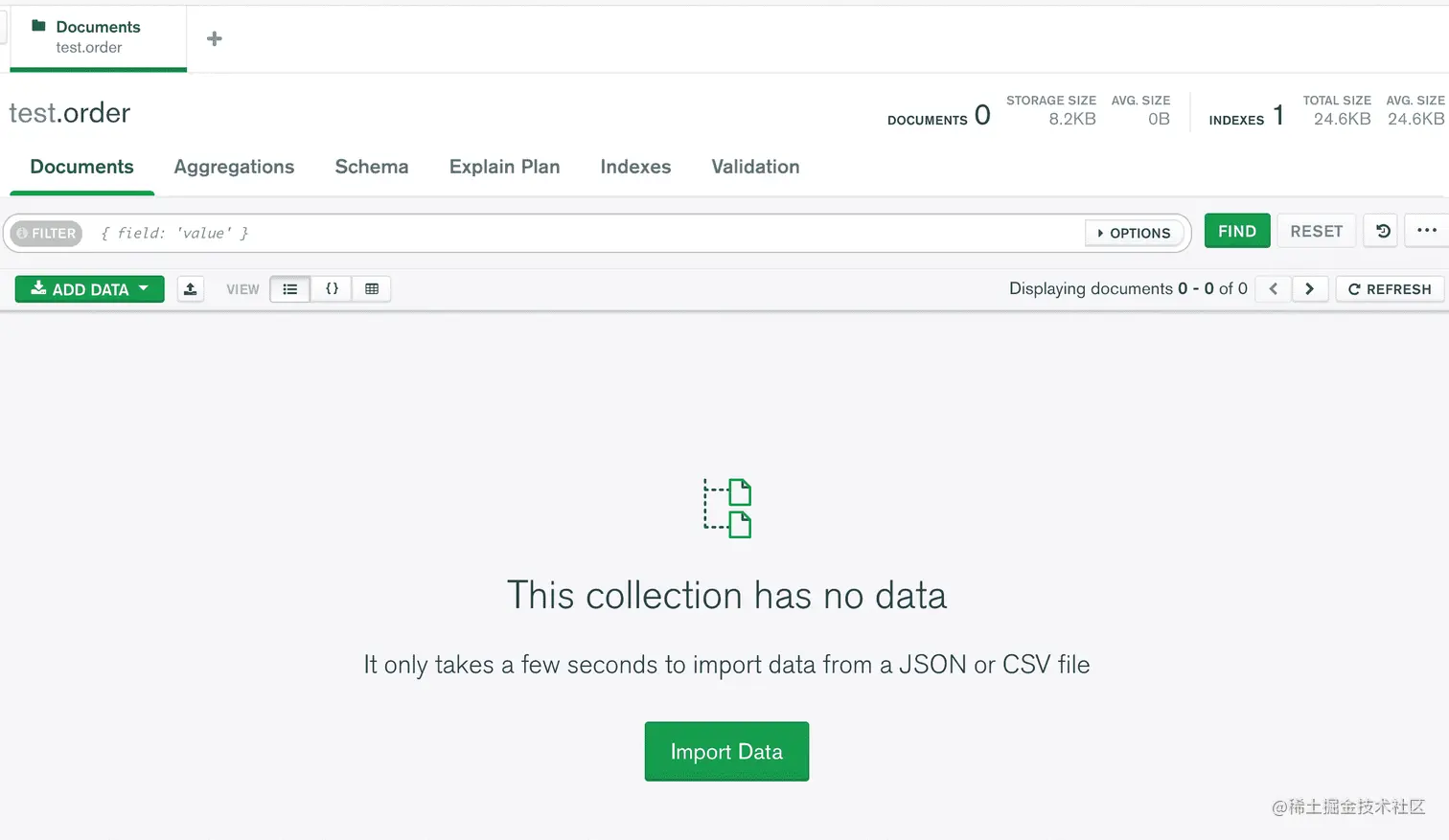1449x840 pixels.
Task: Click the Refresh documents icon
Action: point(1389,288)
